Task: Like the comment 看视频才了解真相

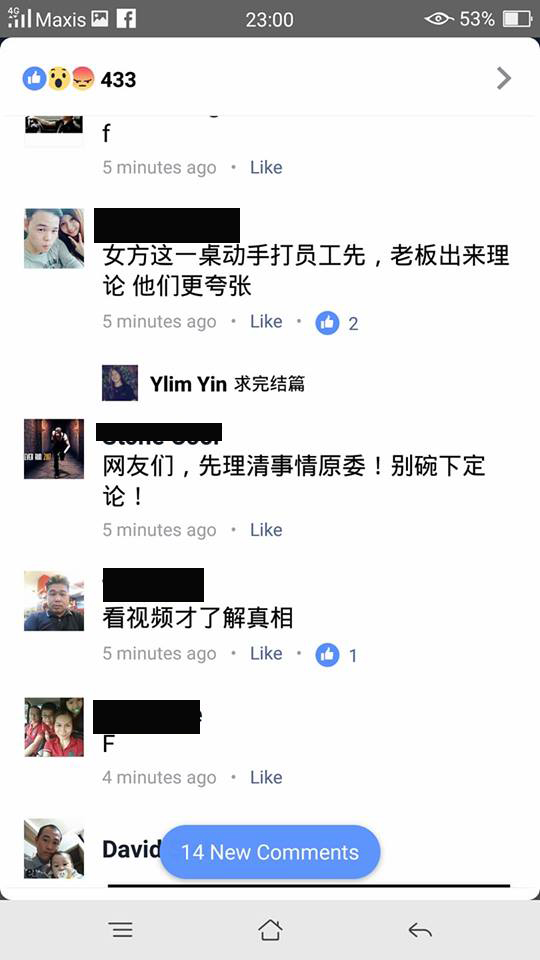Action: pos(266,653)
